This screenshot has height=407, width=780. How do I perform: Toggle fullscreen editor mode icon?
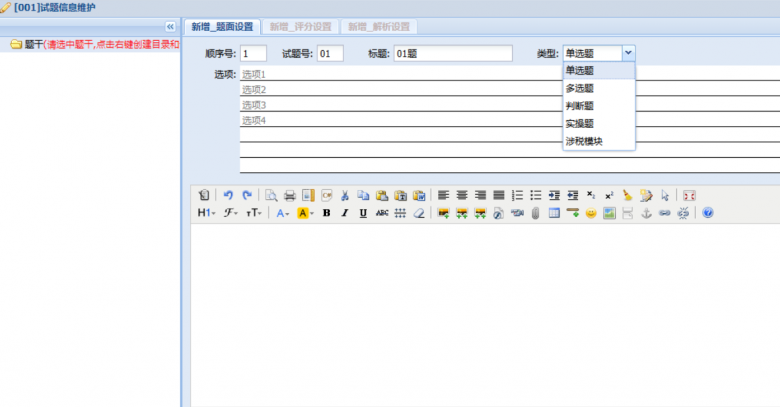tap(689, 195)
